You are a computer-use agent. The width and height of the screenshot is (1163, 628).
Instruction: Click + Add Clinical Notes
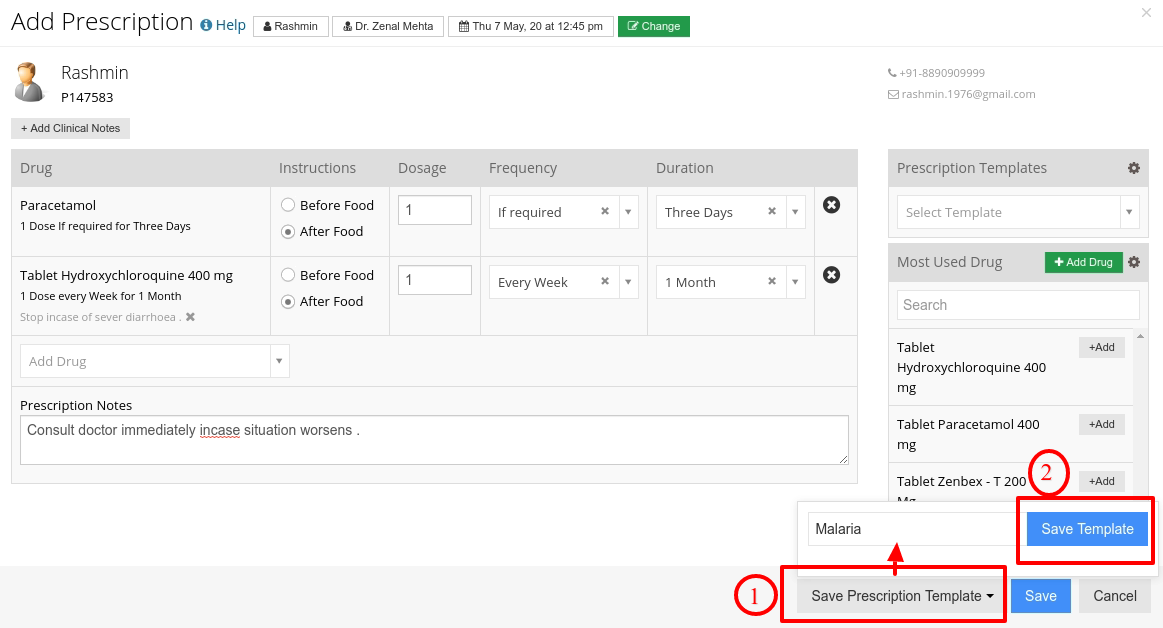point(70,128)
